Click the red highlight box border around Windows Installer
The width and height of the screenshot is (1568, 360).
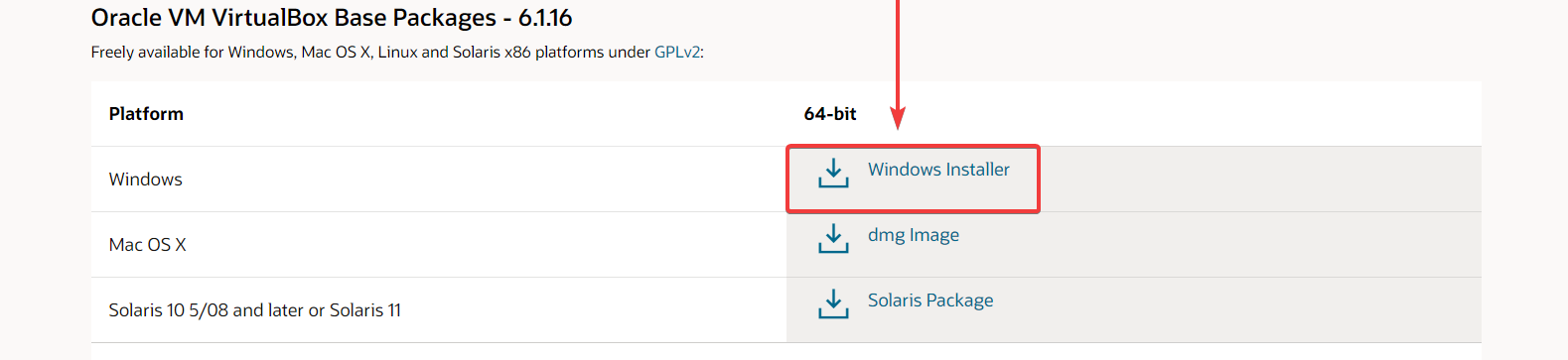(x=914, y=148)
